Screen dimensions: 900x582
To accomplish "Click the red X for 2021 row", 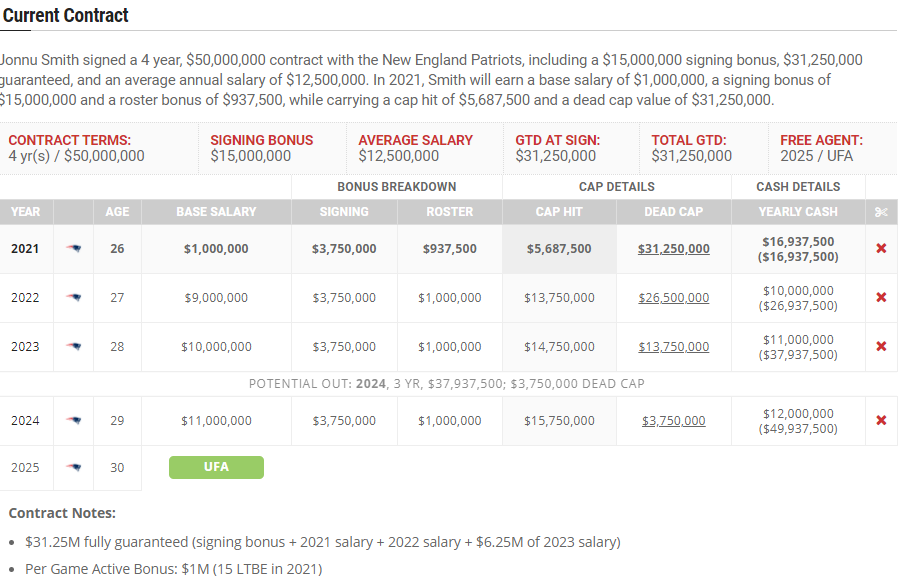I will [881, 249].
